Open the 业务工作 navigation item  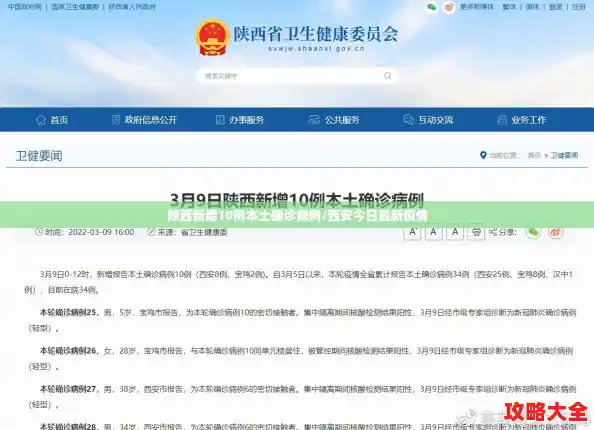[522, 120]
